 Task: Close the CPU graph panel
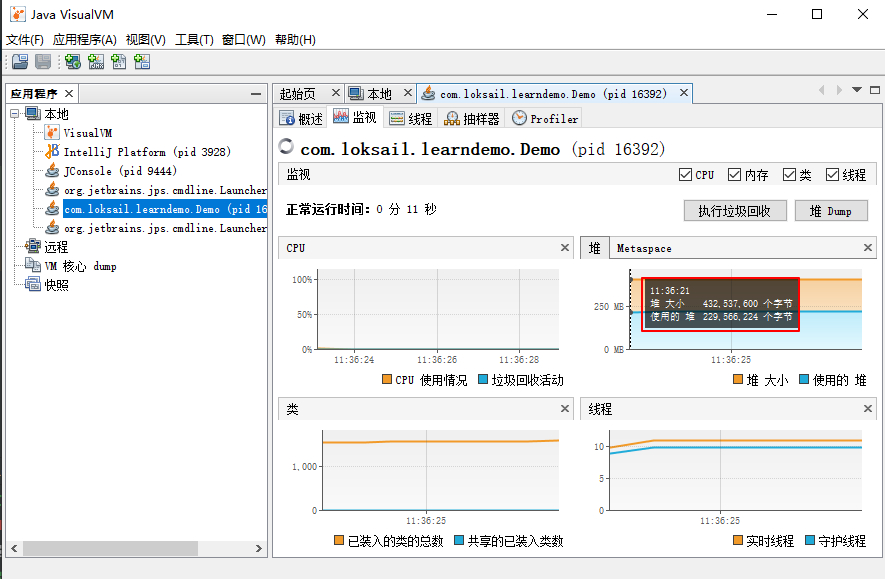coord(565,248)
